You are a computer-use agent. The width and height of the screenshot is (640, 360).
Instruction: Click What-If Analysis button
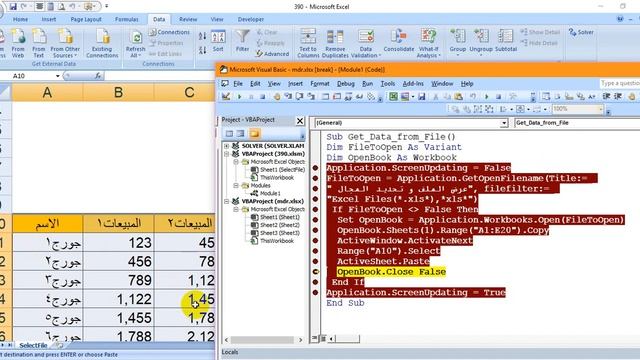428,43
